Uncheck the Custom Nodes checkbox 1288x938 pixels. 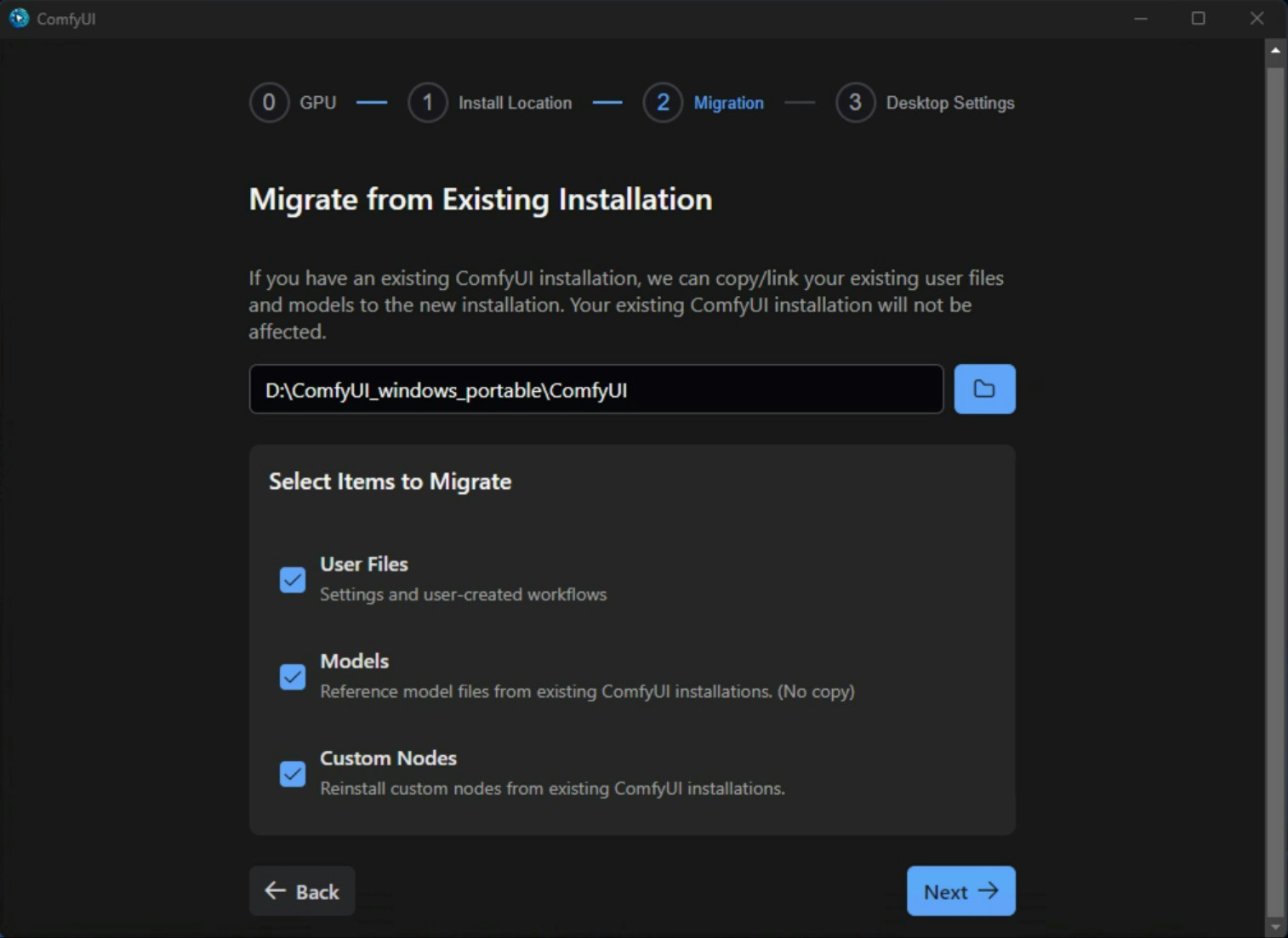point(292,774)
